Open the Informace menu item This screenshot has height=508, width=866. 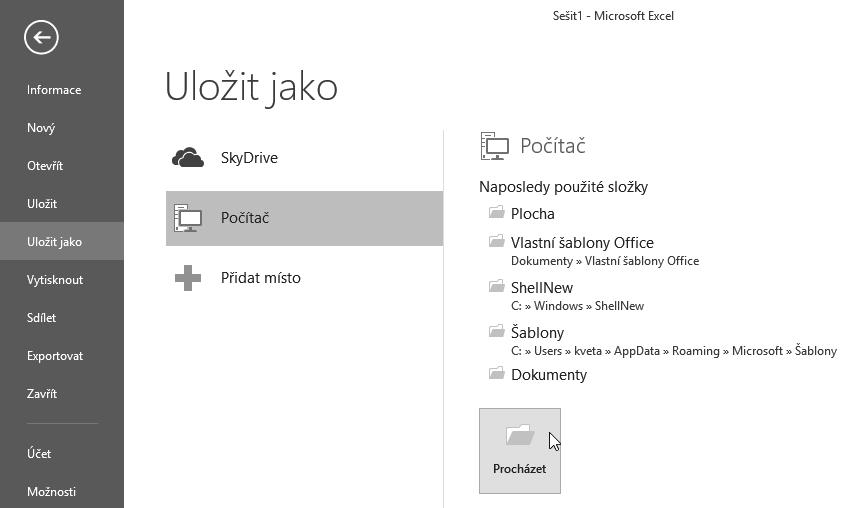54,90
